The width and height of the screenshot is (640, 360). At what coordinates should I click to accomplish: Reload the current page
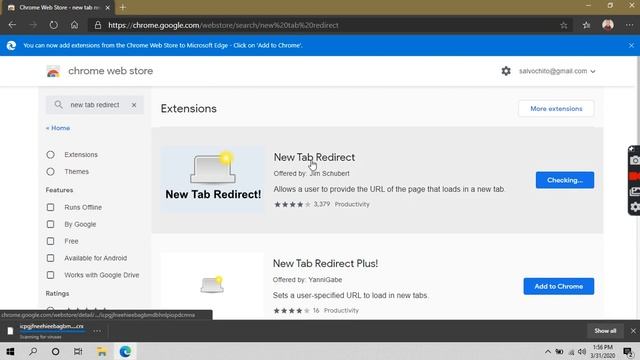[x=53, y=25]
